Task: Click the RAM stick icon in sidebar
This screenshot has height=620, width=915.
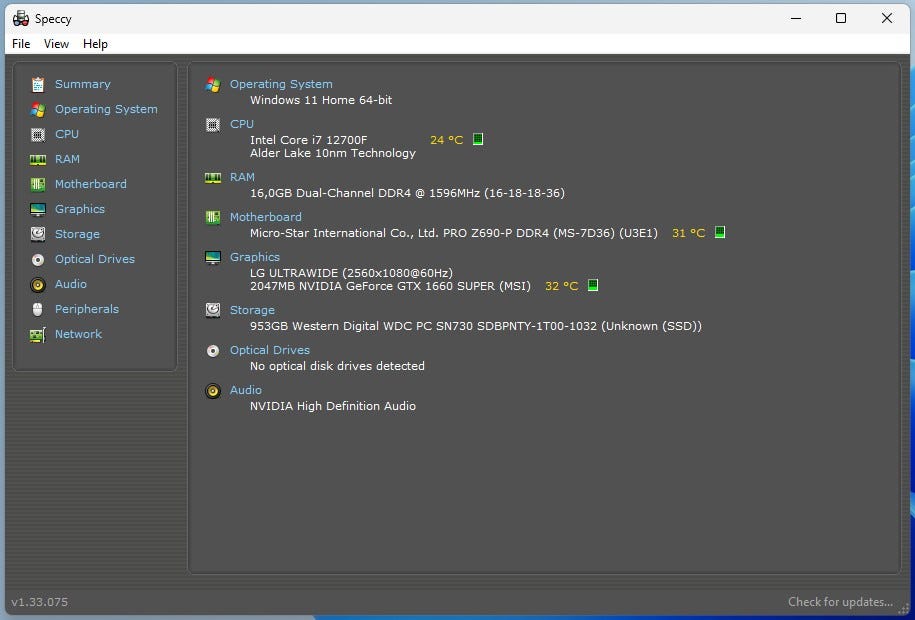Action: point(38,159)
